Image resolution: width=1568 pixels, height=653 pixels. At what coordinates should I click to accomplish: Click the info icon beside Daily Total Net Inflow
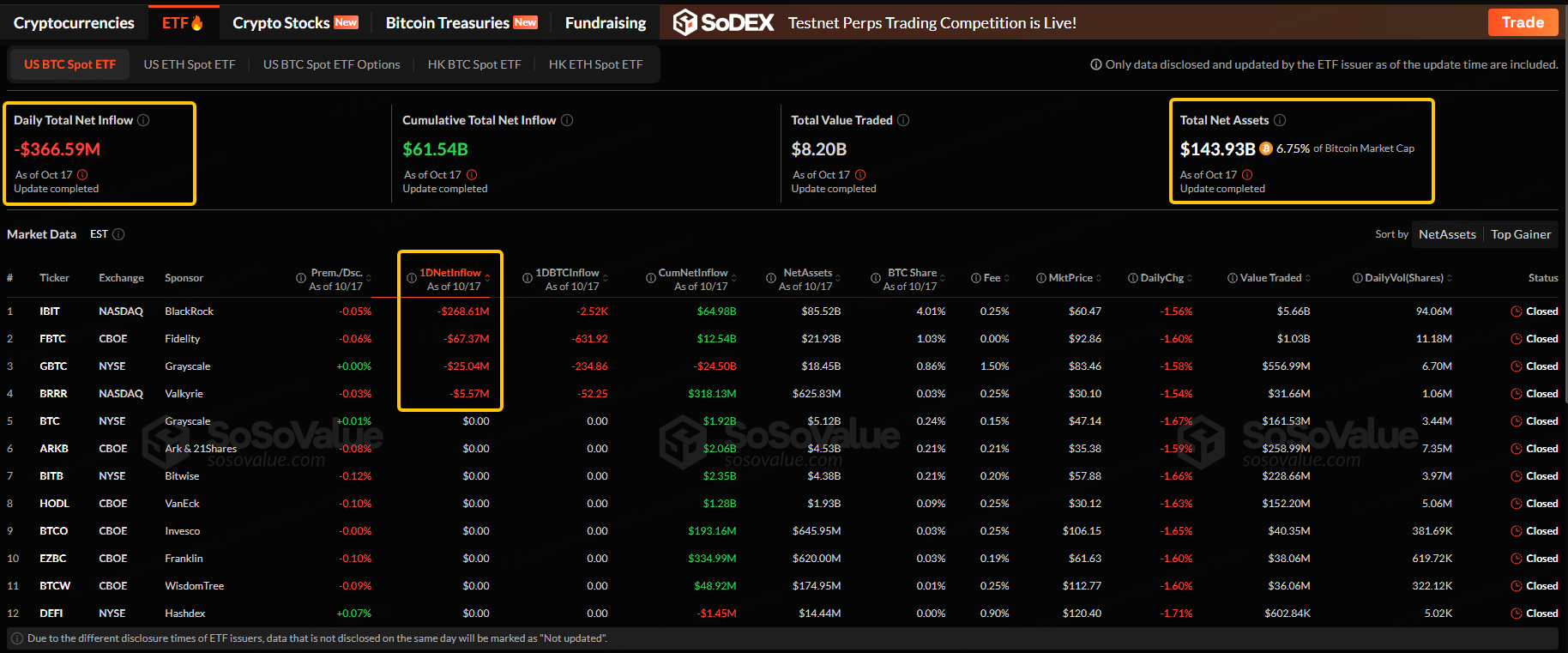[x=143, y=120]
